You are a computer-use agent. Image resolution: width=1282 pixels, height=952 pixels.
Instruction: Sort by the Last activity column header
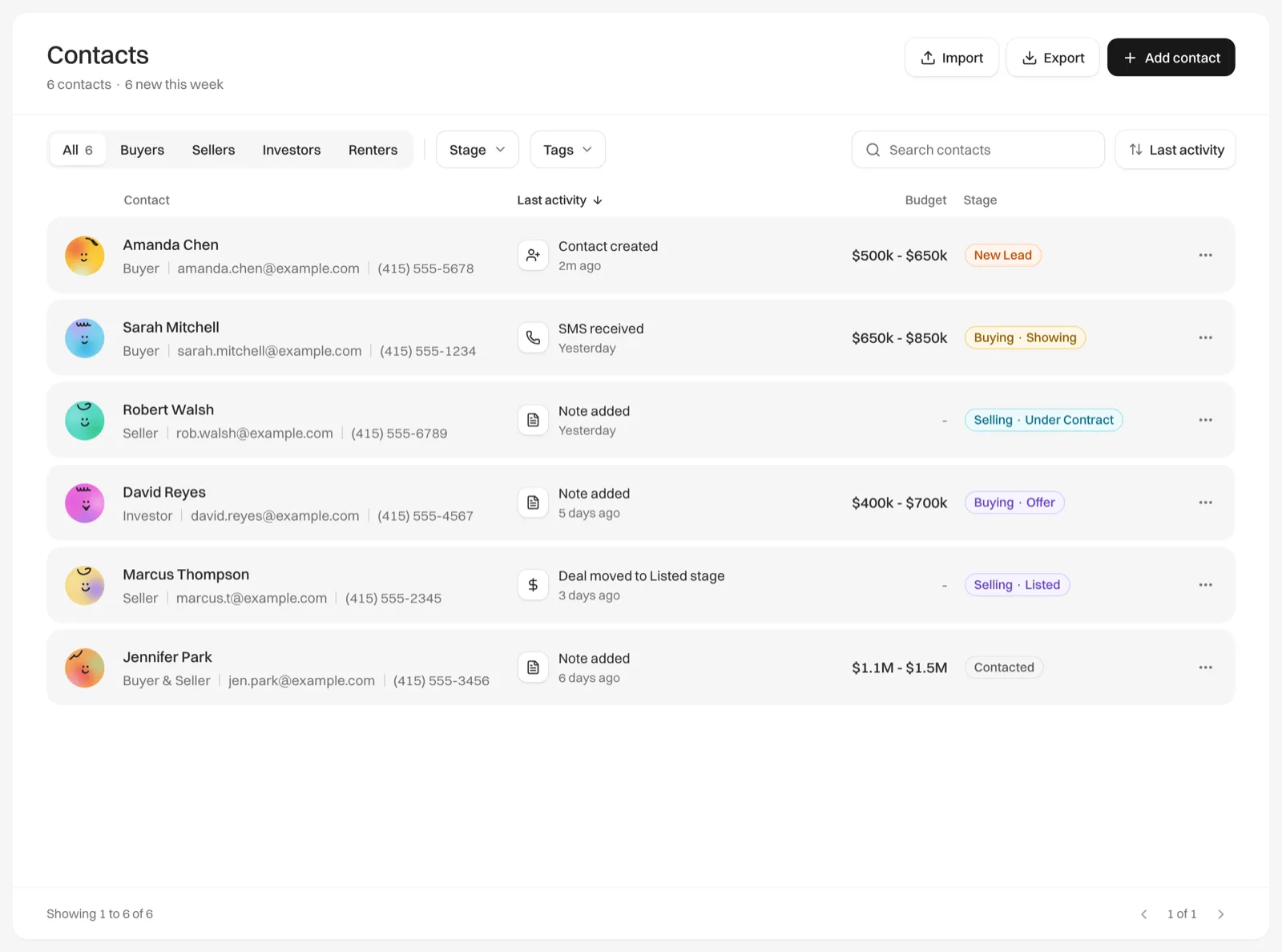tap(559, 200)
